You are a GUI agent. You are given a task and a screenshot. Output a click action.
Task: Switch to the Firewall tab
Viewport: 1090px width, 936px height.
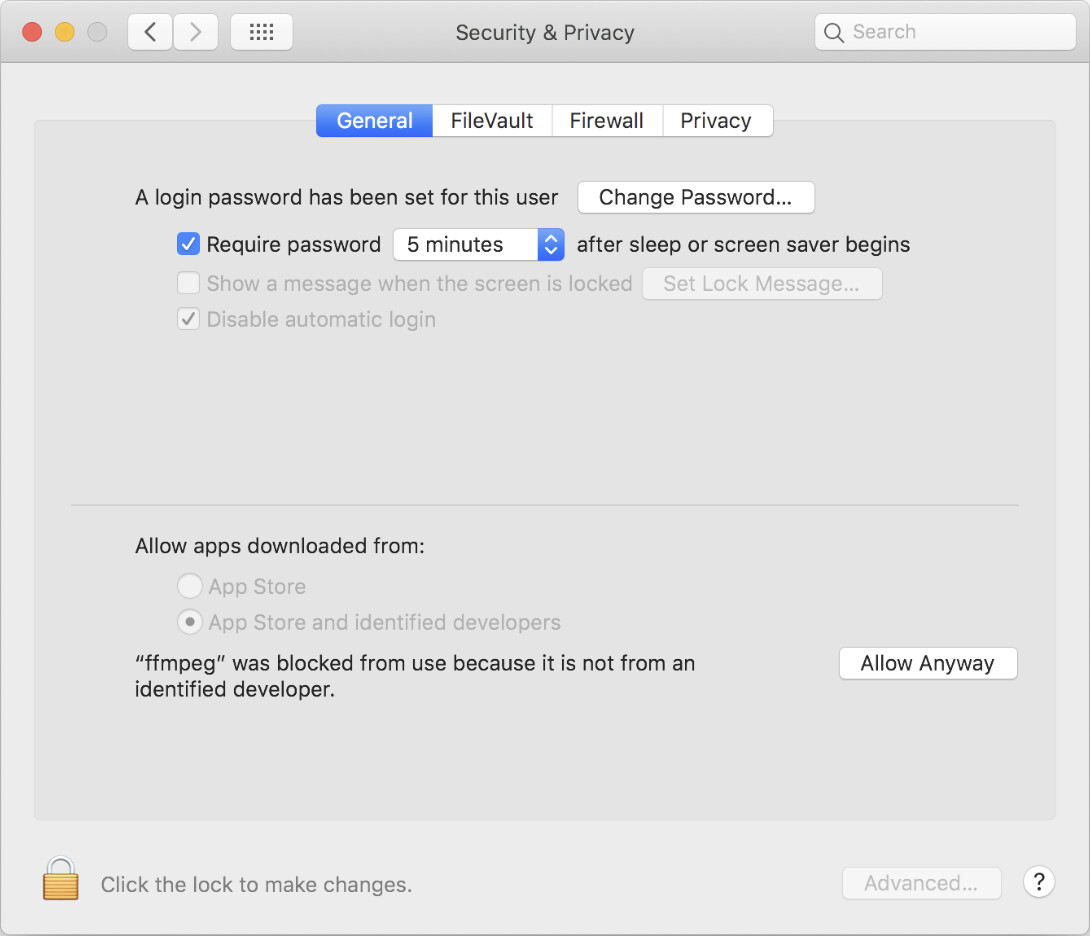[606, 121]
